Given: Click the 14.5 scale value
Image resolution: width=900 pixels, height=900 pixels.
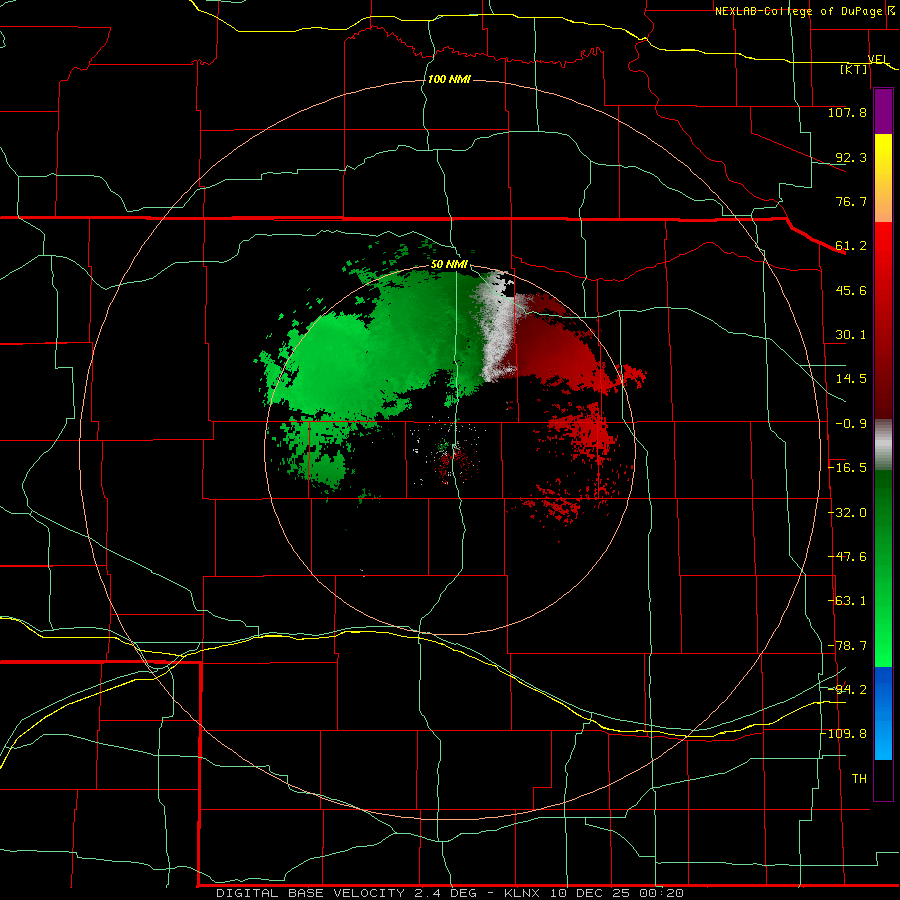Looking at the screenshot, I should (851, 379).
